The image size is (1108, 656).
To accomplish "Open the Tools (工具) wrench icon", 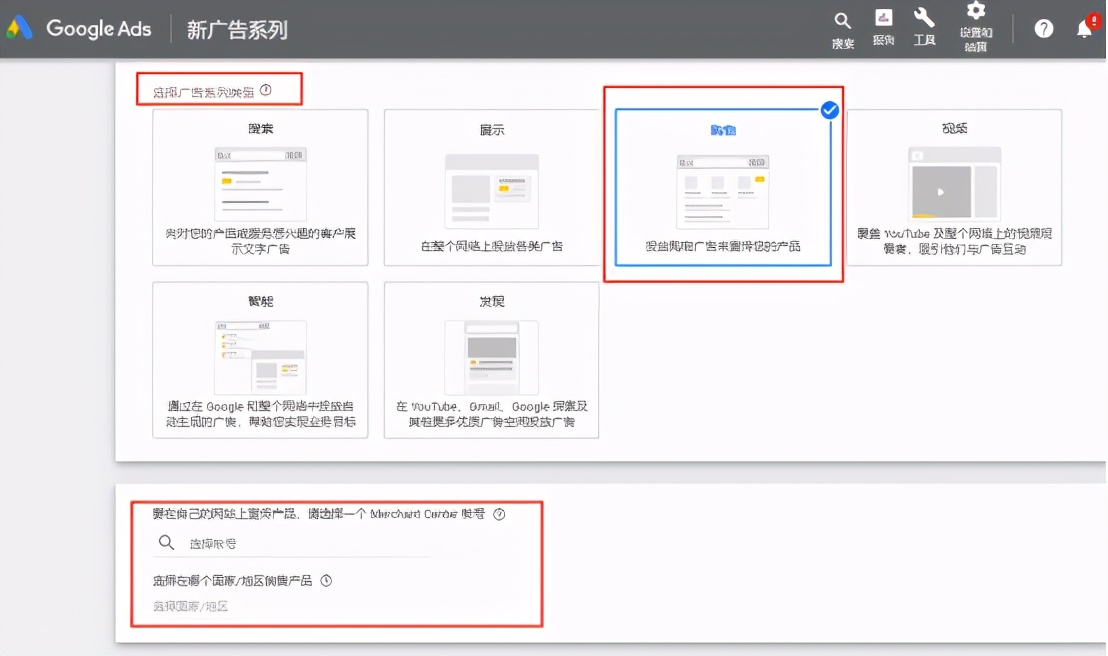I will click(923, 22).
